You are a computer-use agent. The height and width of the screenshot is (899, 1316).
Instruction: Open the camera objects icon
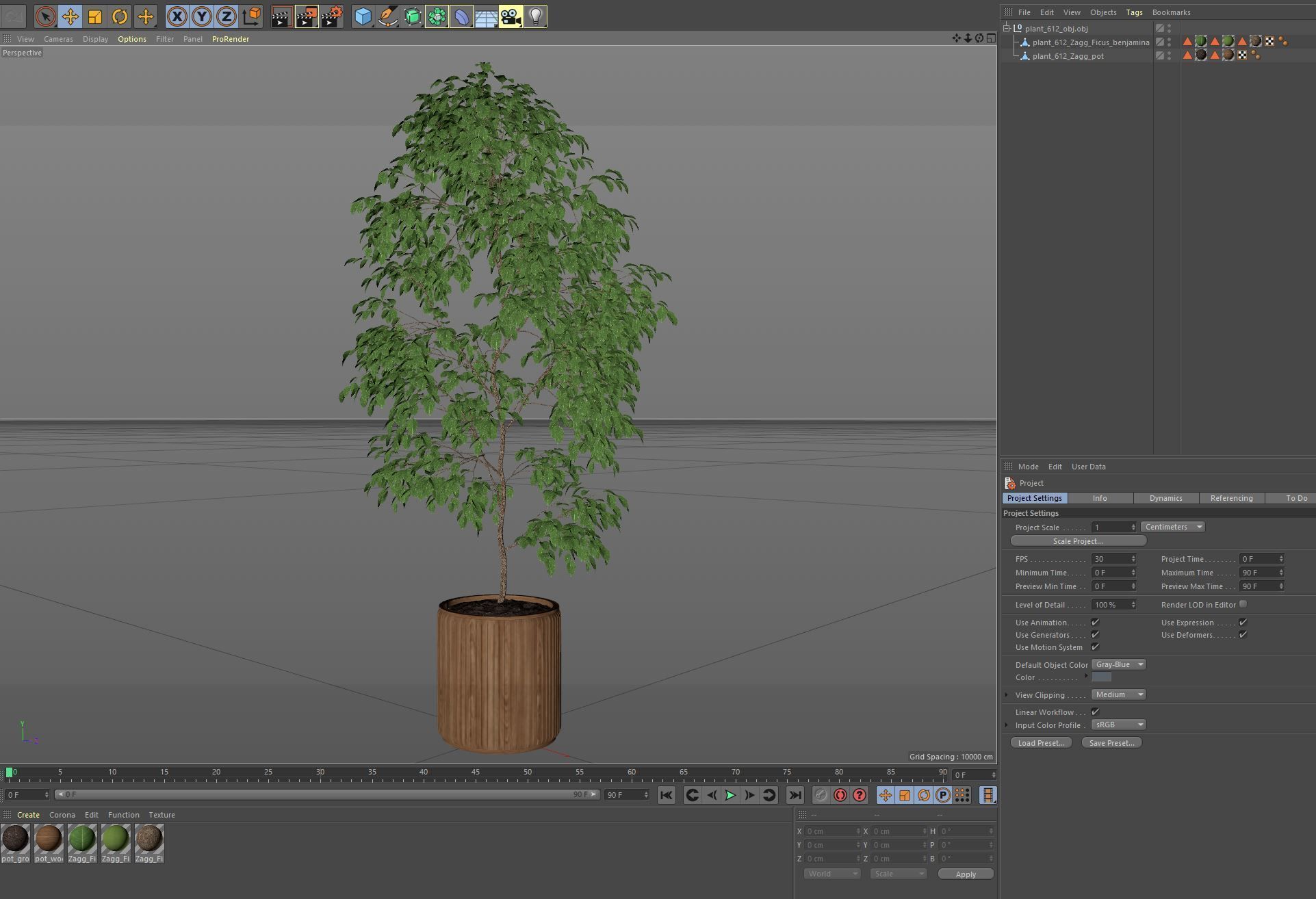511,16
